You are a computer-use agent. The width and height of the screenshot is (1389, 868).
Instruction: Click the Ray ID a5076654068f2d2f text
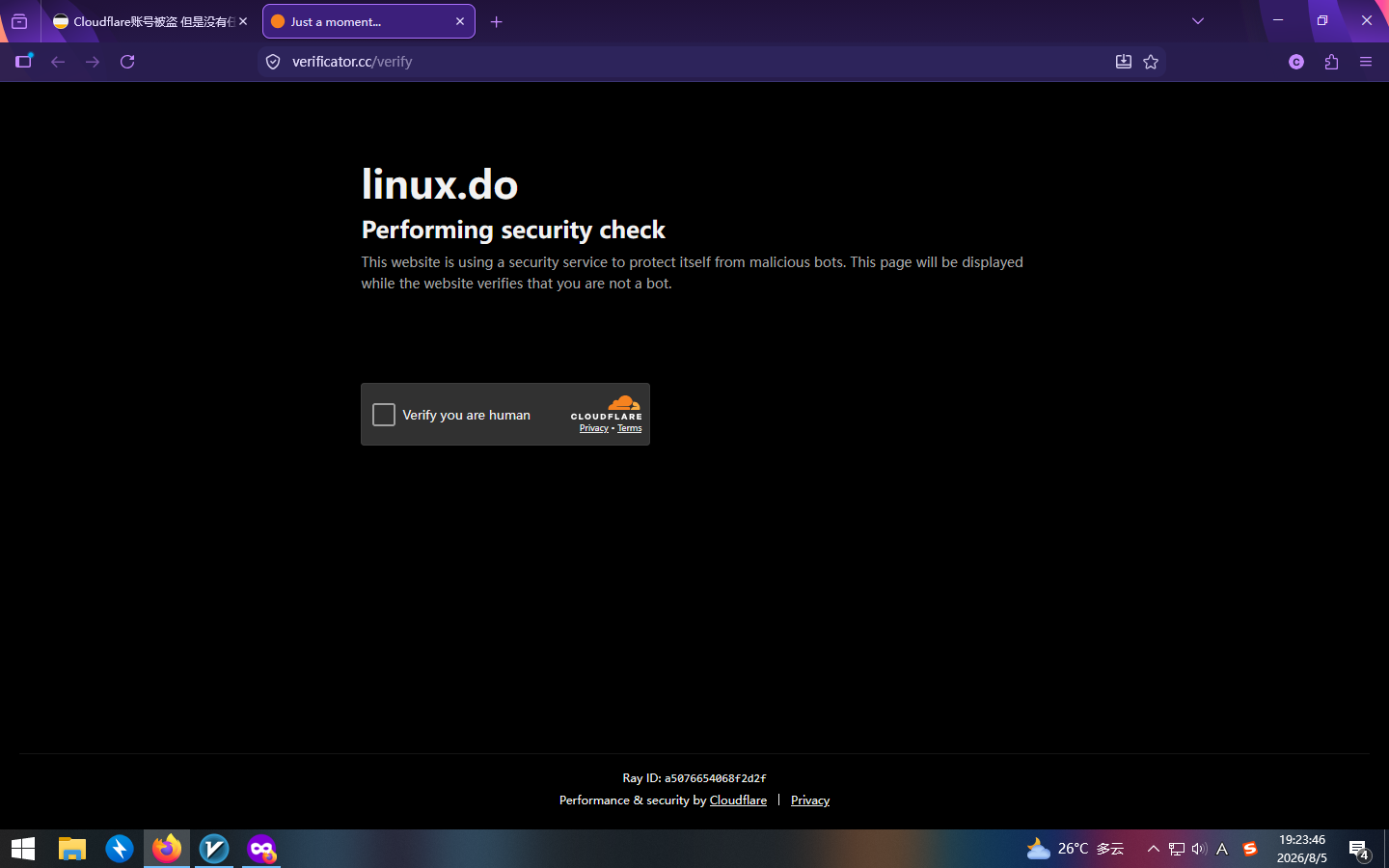694,778
